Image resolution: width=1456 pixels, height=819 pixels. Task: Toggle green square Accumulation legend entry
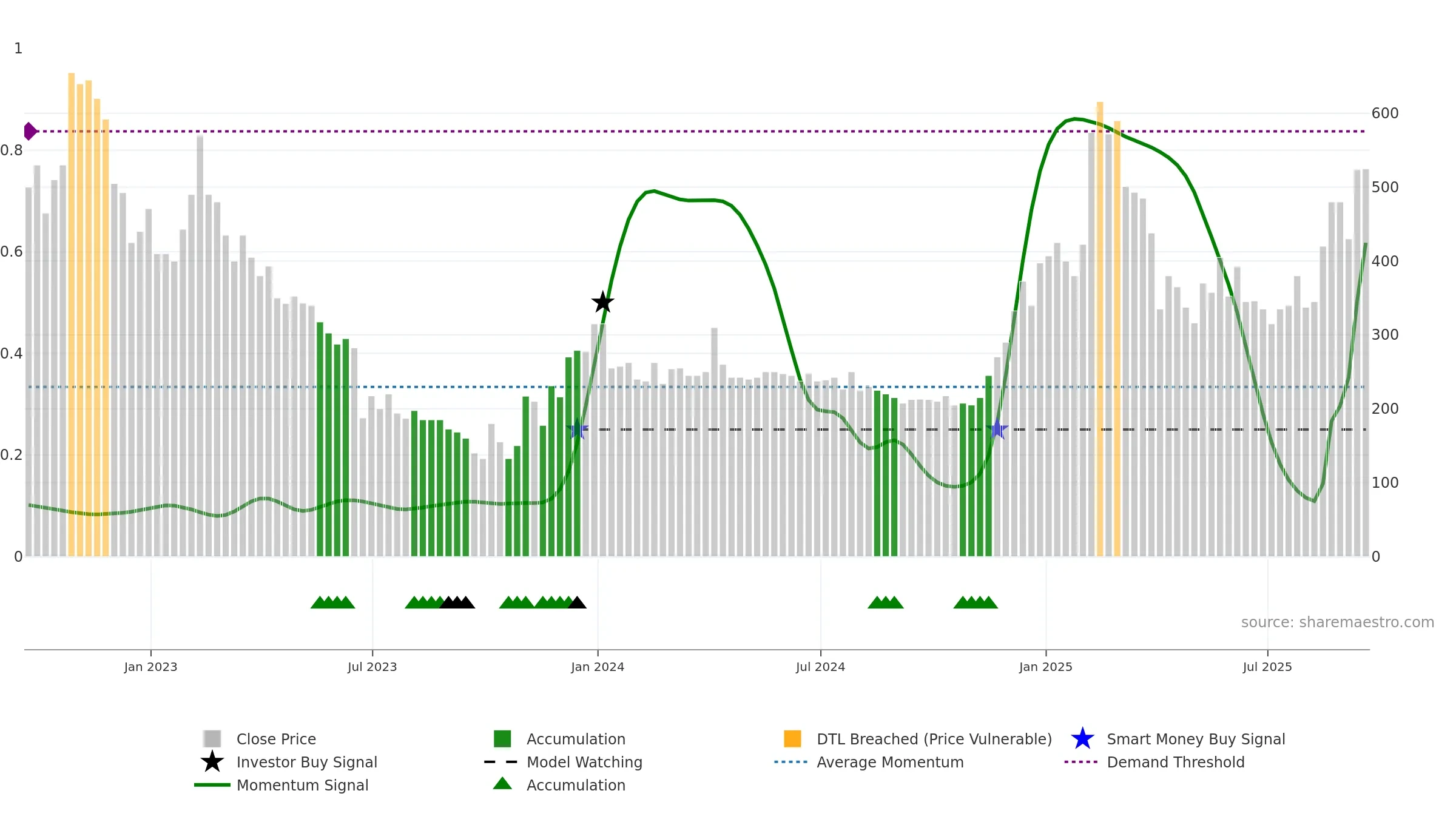coord(559,739)
